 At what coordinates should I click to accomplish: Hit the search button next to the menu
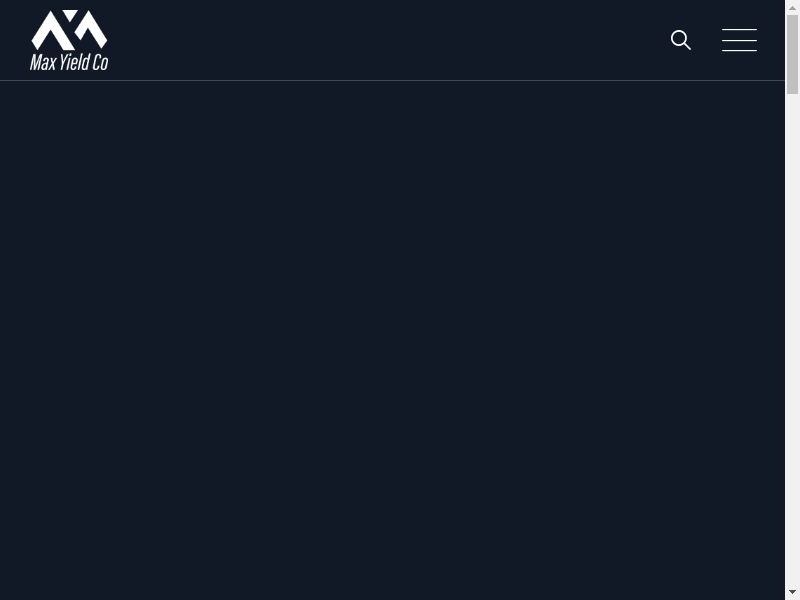pyautogui.click(x=681, y=40)
